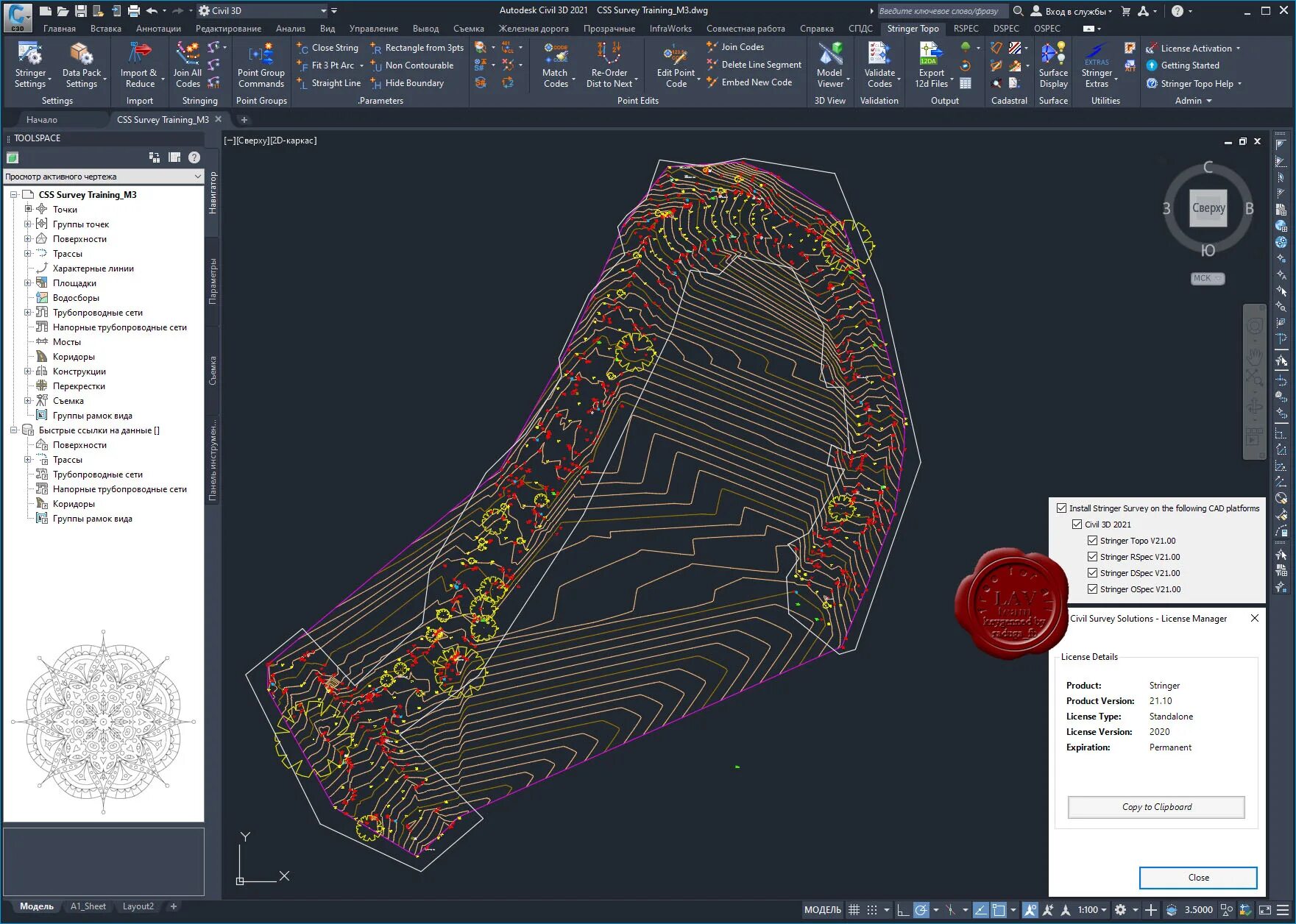This screenshot has width=1296, height=924.
Task: Choose Rectangle from 3pts
Action: [x=417, y=48]
